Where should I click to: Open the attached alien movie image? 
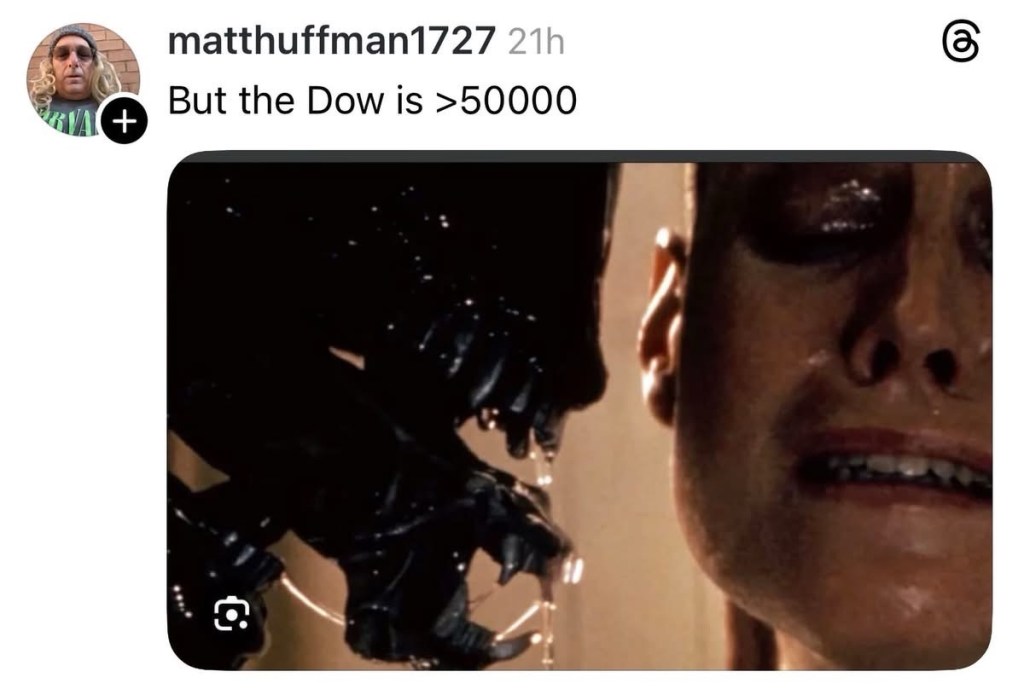(580, 410)
